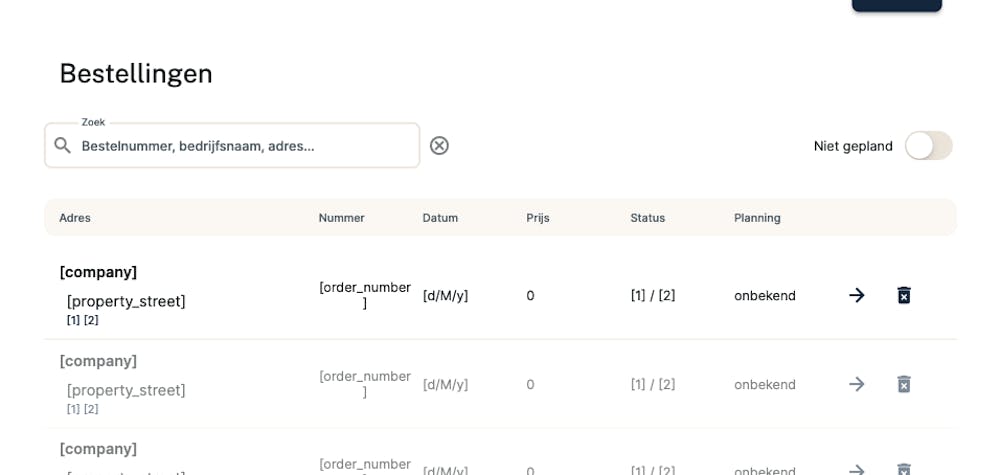Delete the first order via trash icon
Image resolution: width=1000 pixels, height=475 pixels.
point(904,295)
